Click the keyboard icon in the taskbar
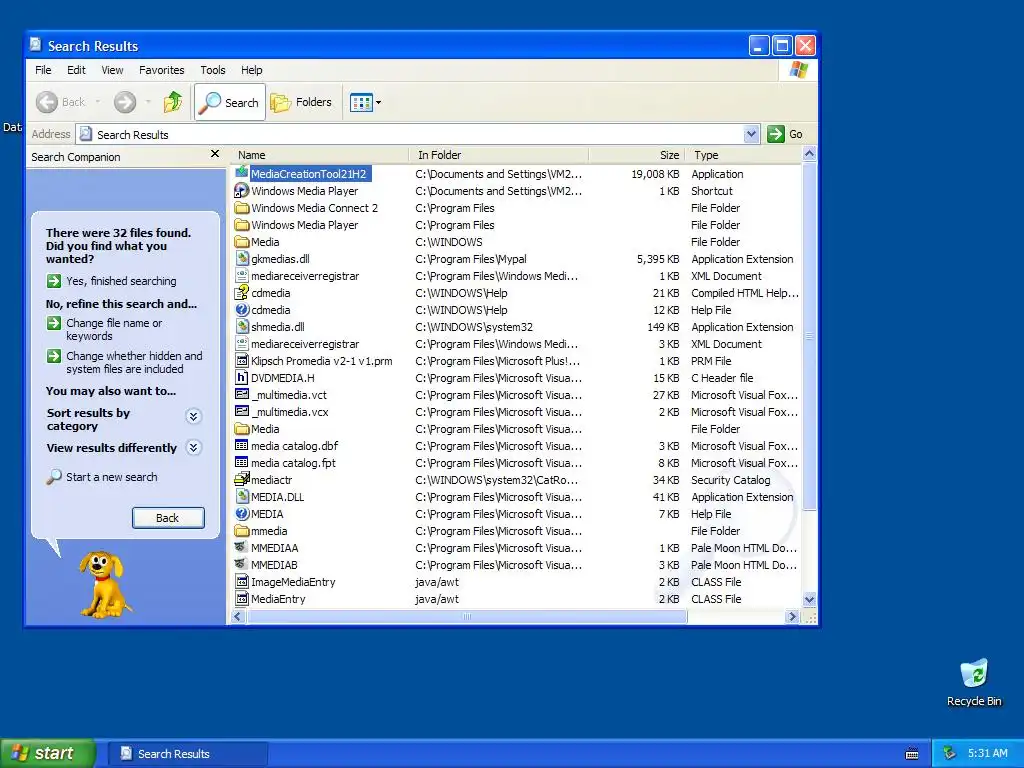This screenshot has width=1024, height=768. pos(912,754)
